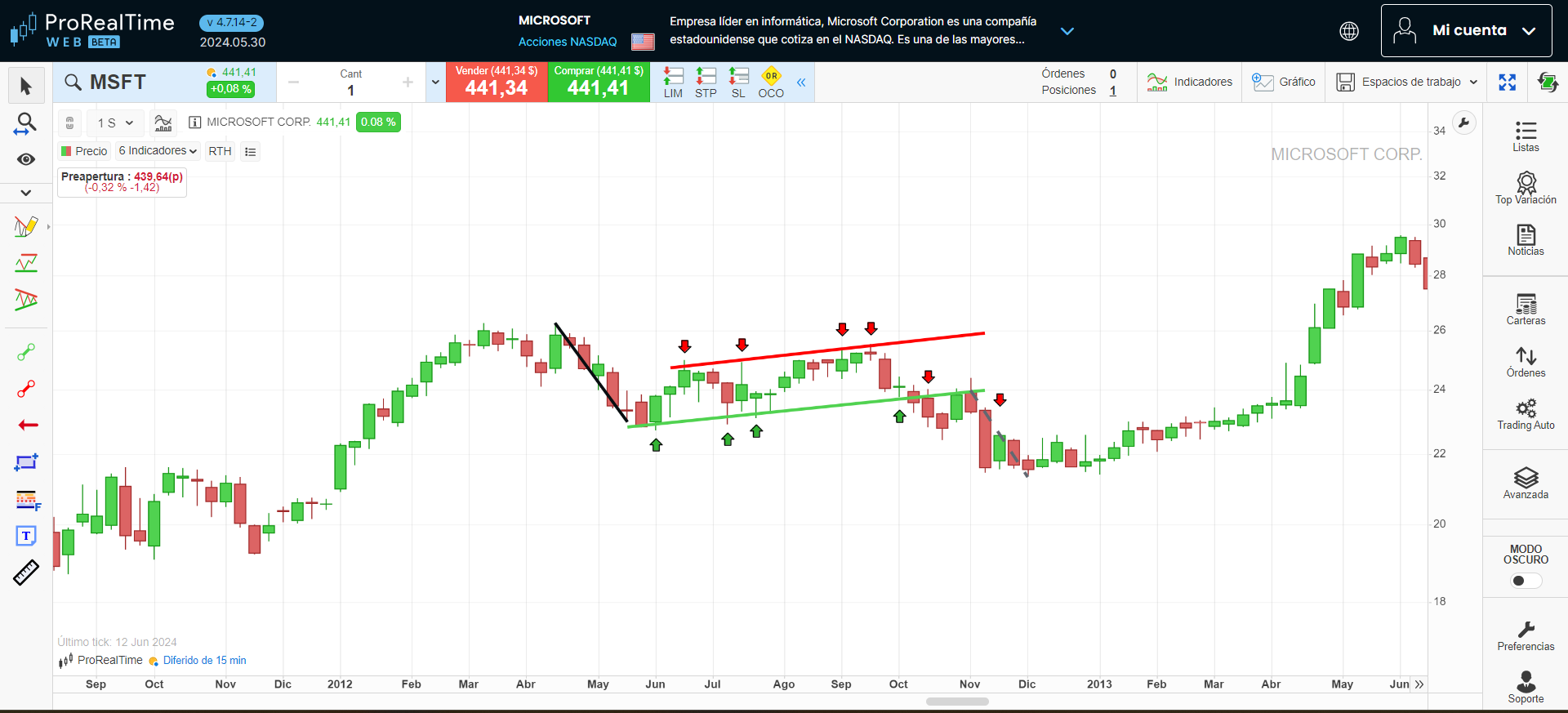The image size is (1568, 713).
Task: Increase quantity with the plus stepper
Action: (408, 82)
